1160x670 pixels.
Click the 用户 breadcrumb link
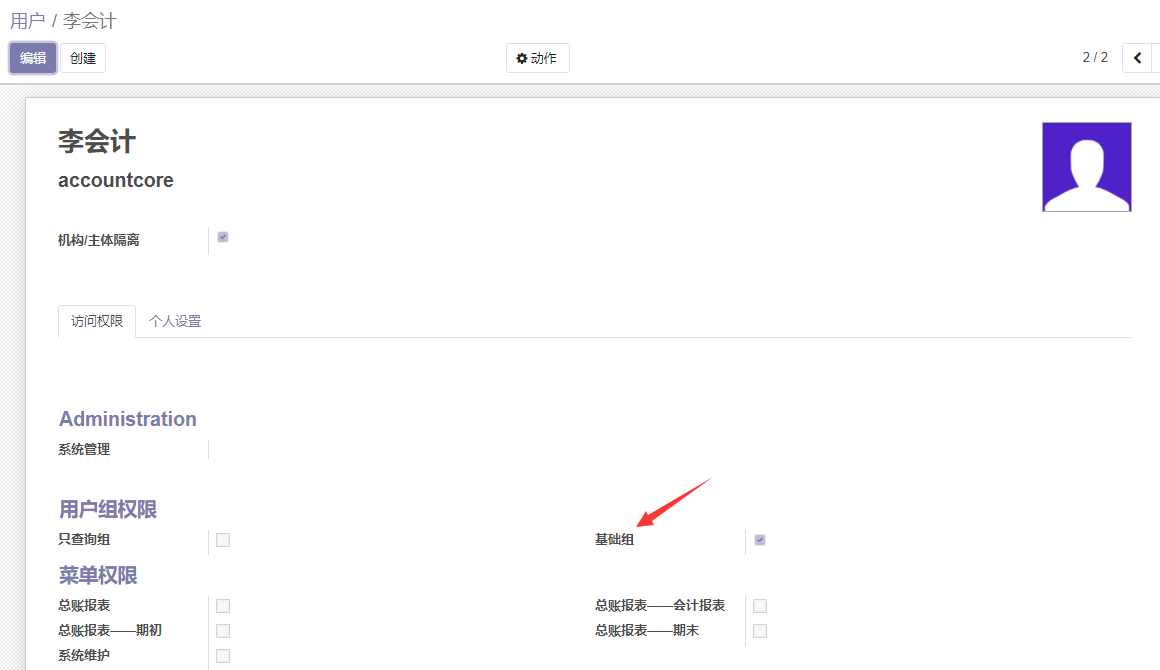[27, 21]
